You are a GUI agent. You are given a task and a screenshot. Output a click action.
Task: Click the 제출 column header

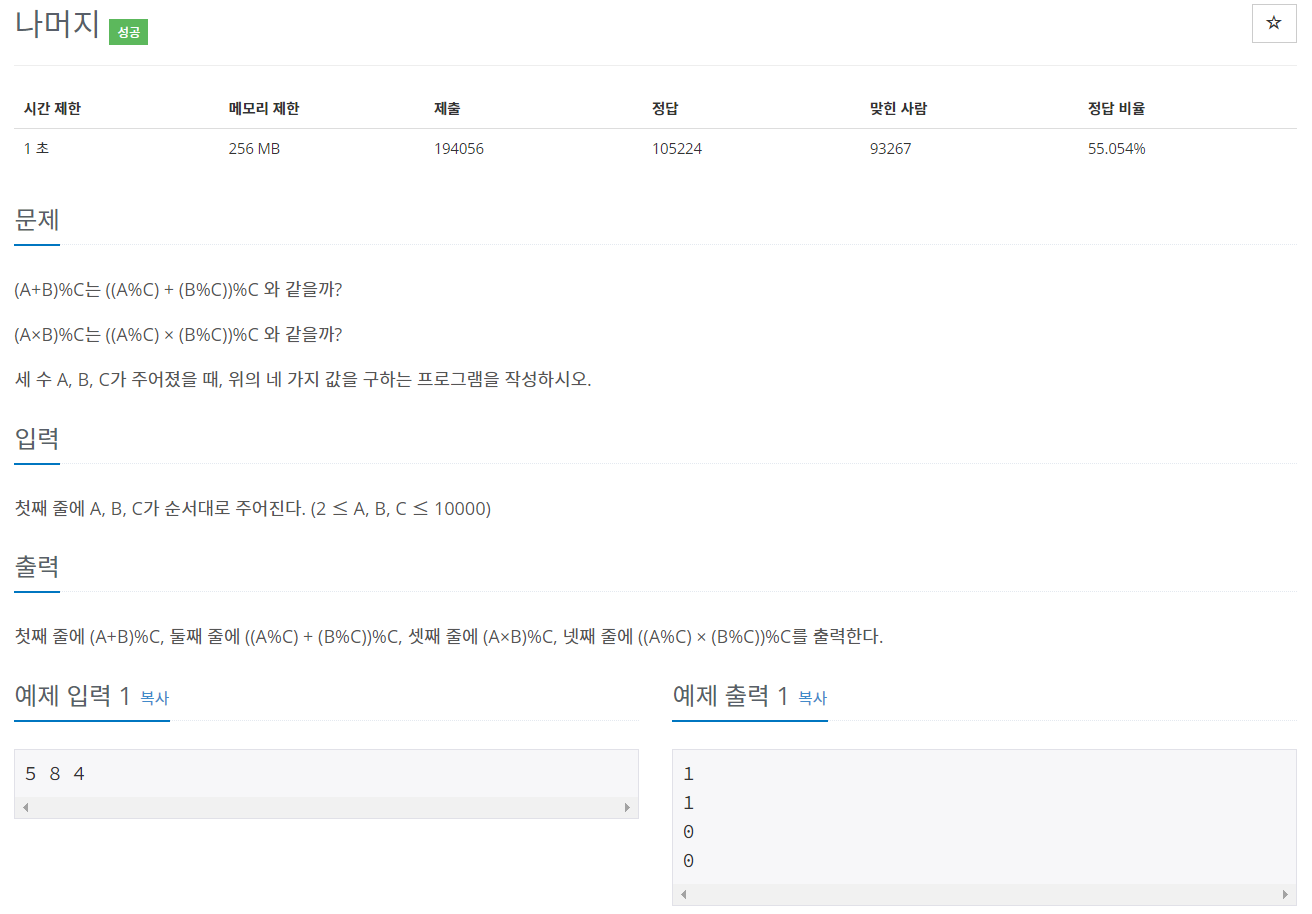pos(447,109)
